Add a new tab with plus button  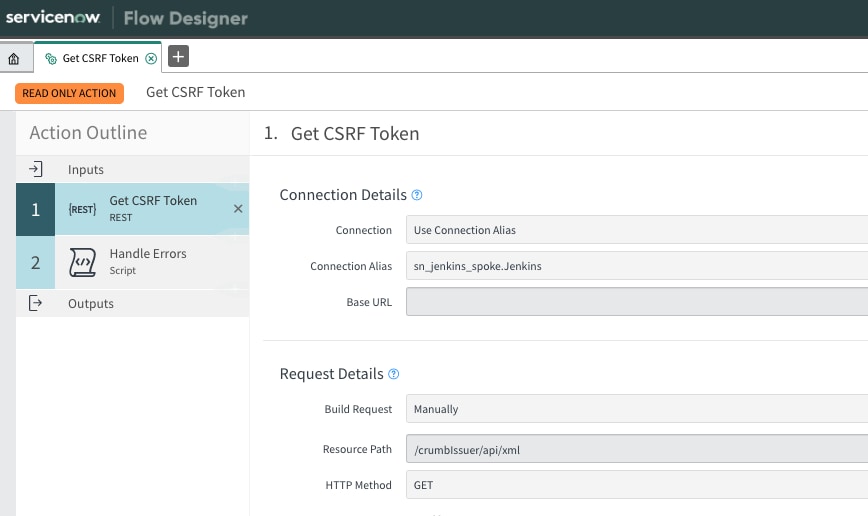point(178,56)
